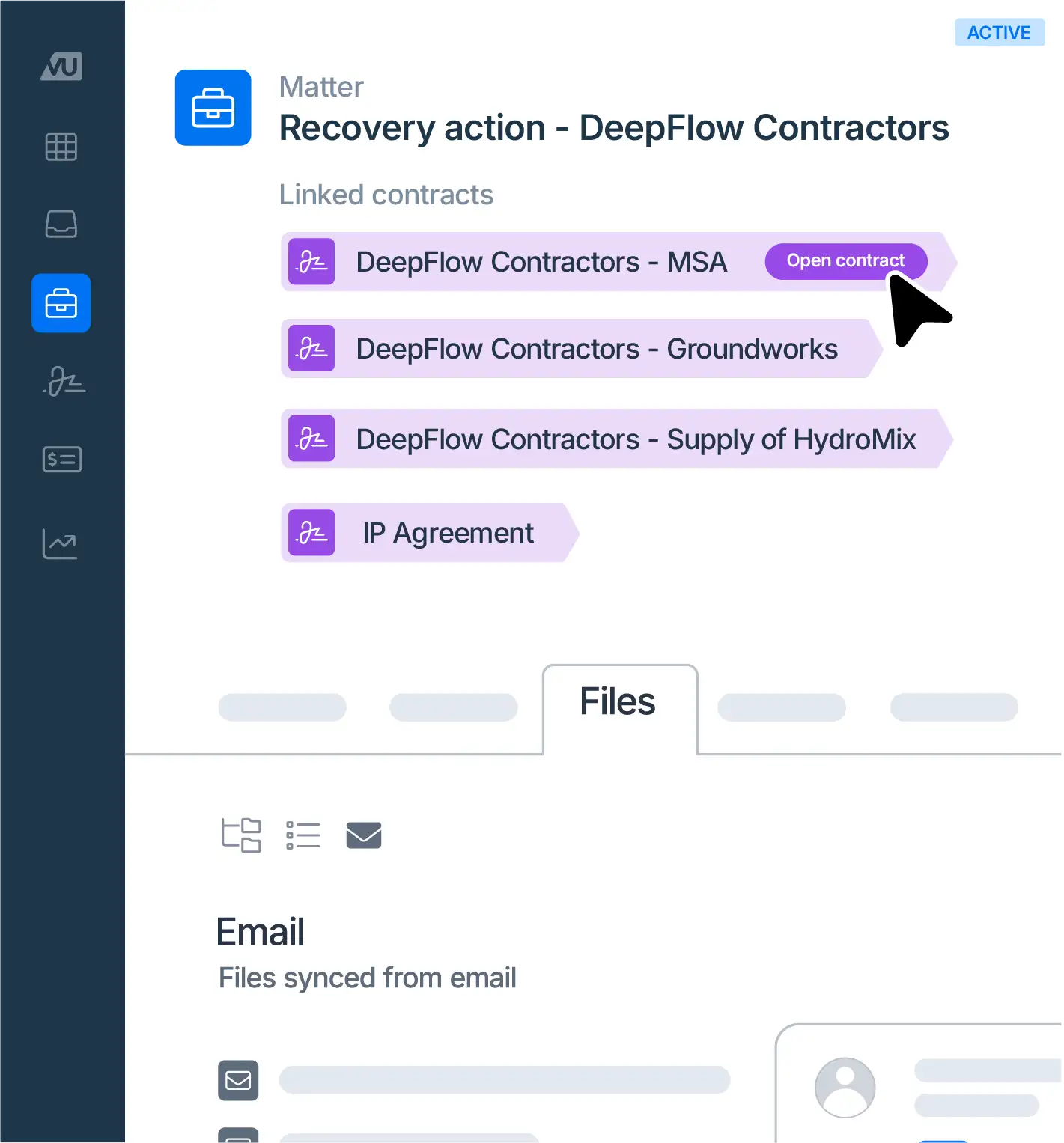Switch files to list view
1064x1143 pixels.
[303, 835]
